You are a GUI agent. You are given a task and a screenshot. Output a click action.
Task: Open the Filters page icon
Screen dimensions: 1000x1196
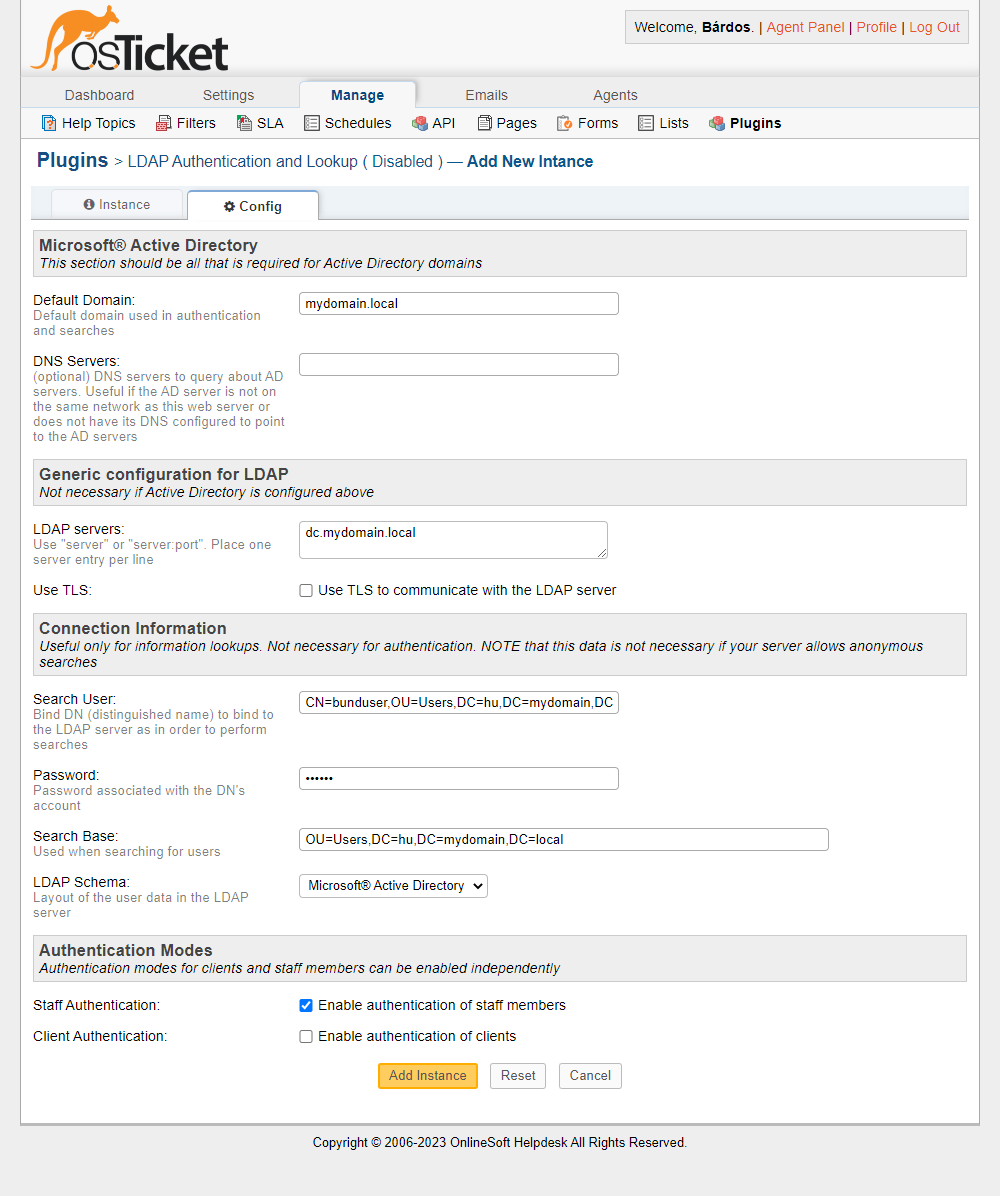tap(160, 122)
